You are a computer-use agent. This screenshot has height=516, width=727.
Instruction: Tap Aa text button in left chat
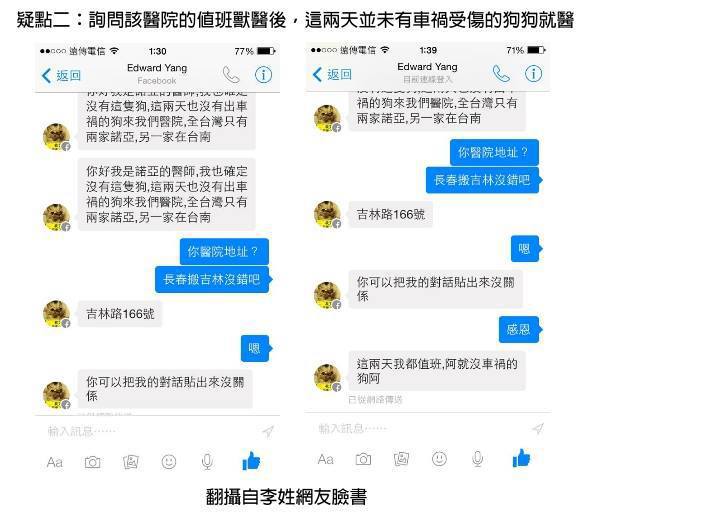pyautogui.click(x=55, y=462)
